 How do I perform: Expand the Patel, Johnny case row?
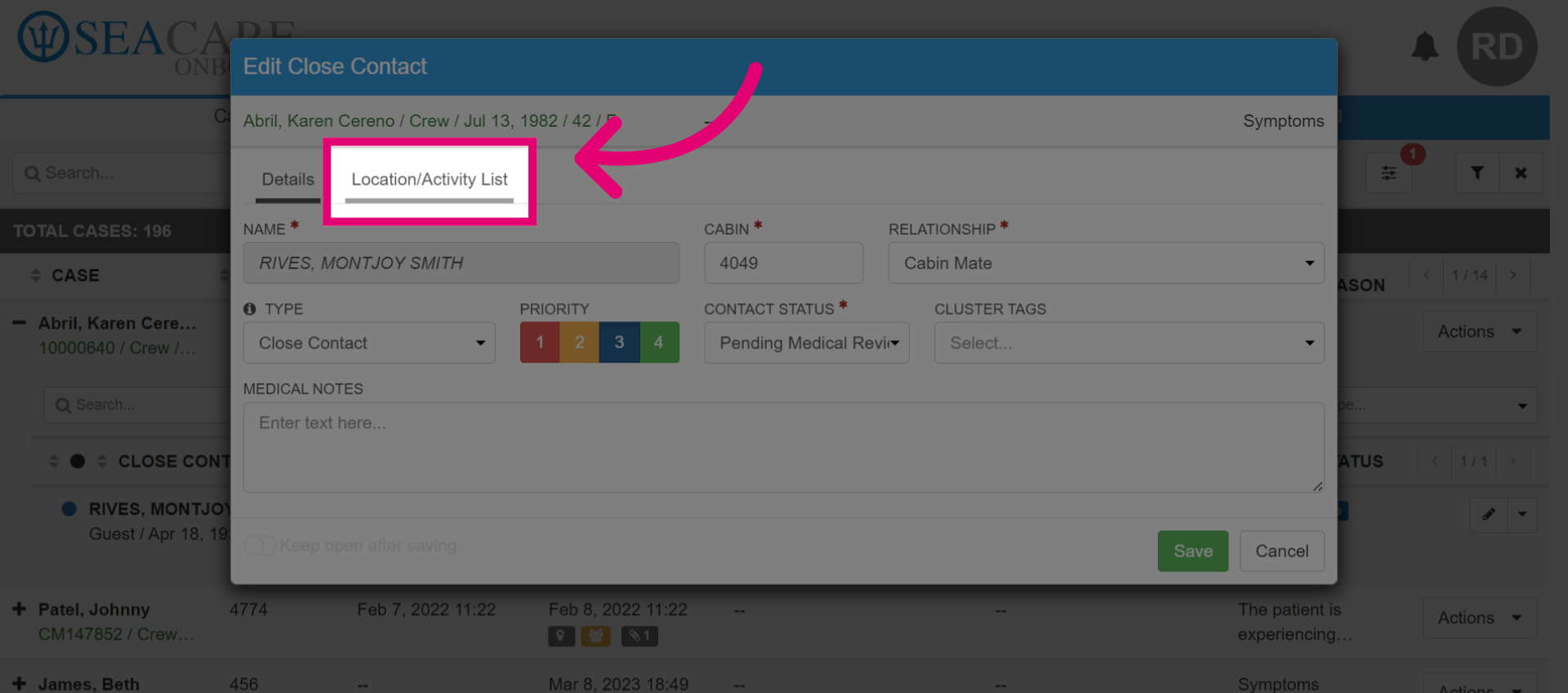coord(19,609)
